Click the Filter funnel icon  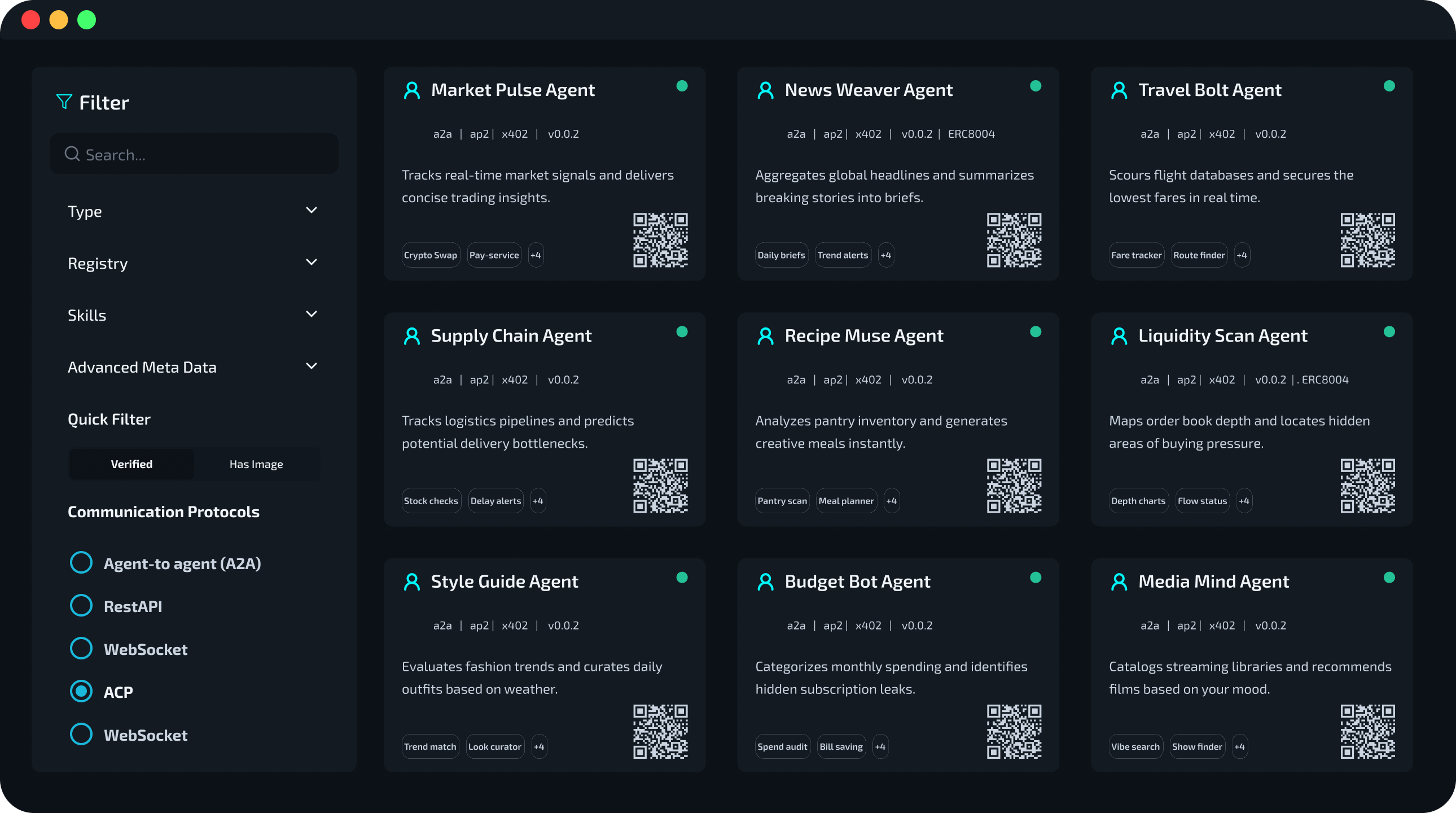[x=64, y=102]
